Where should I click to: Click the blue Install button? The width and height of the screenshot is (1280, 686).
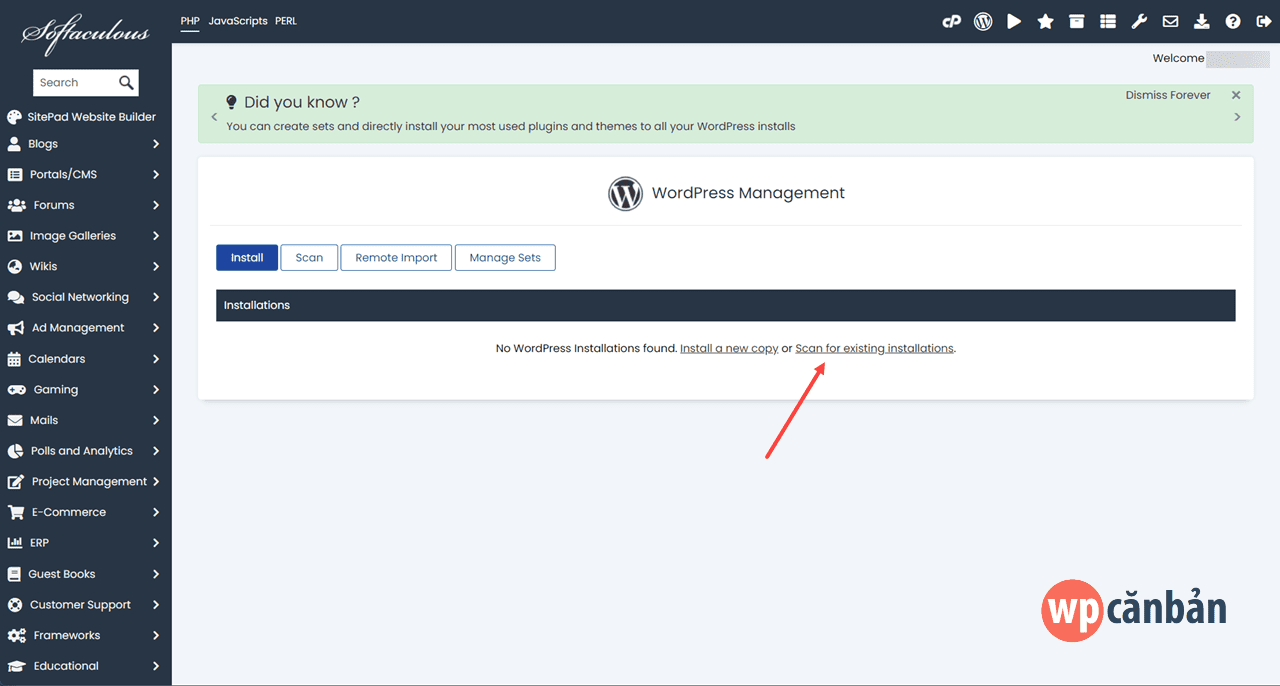click(x=247, y=258)
